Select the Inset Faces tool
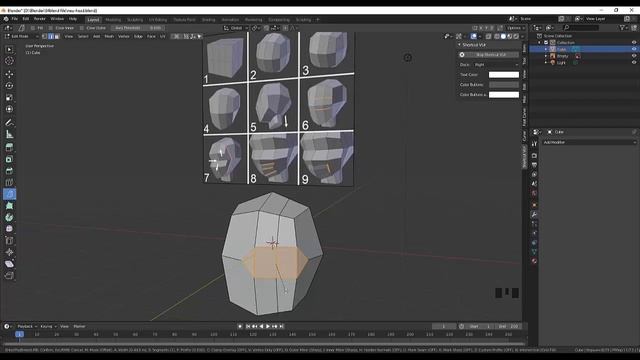This screenshot has width=640, height=360. click(9, 159)
